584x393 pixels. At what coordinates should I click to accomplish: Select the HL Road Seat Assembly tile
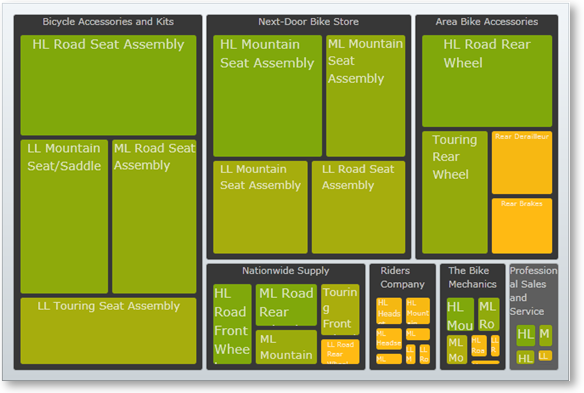pyautogui.click(x=108, y=85)
